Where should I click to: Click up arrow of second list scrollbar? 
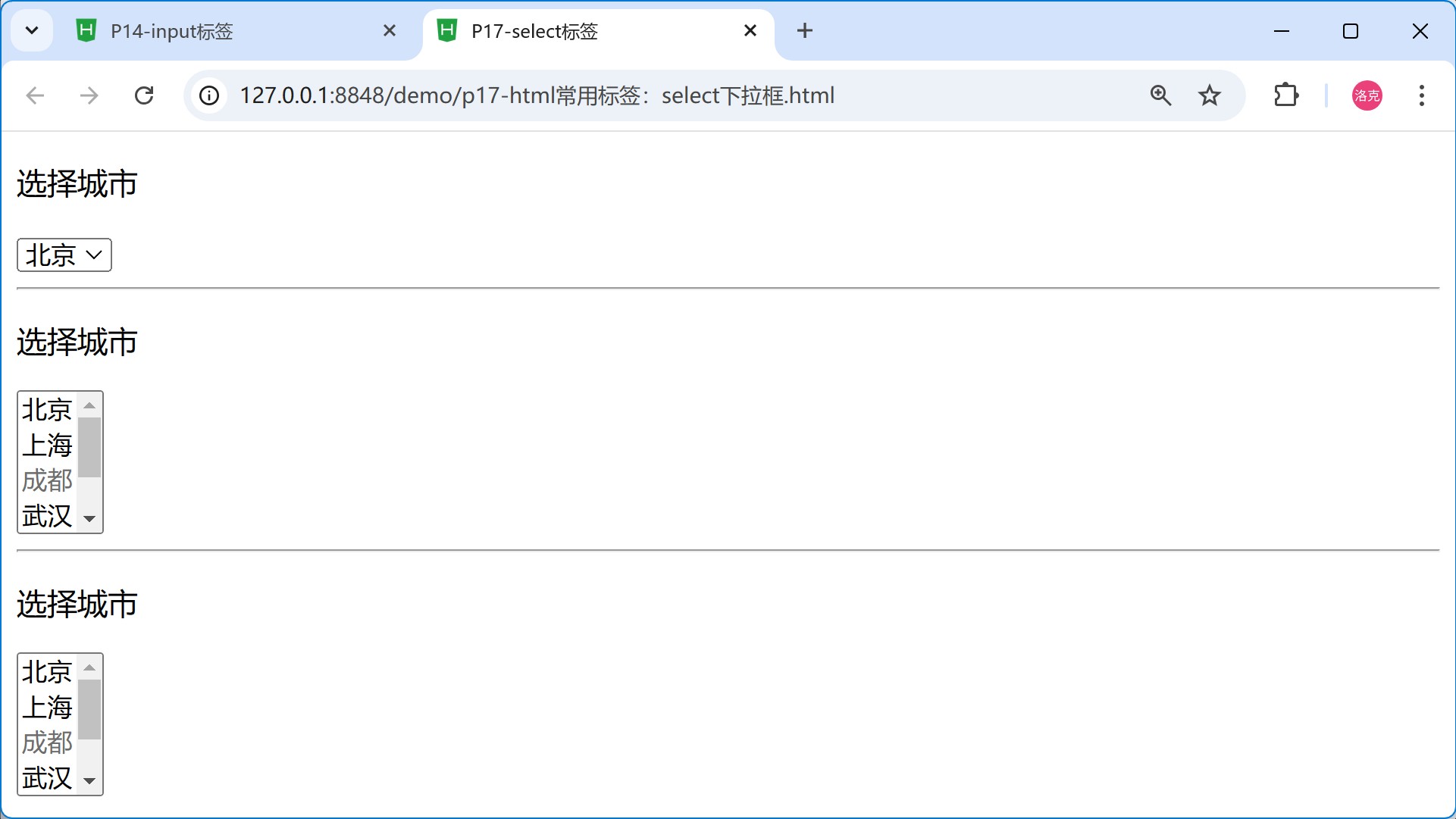click(89, 405)
